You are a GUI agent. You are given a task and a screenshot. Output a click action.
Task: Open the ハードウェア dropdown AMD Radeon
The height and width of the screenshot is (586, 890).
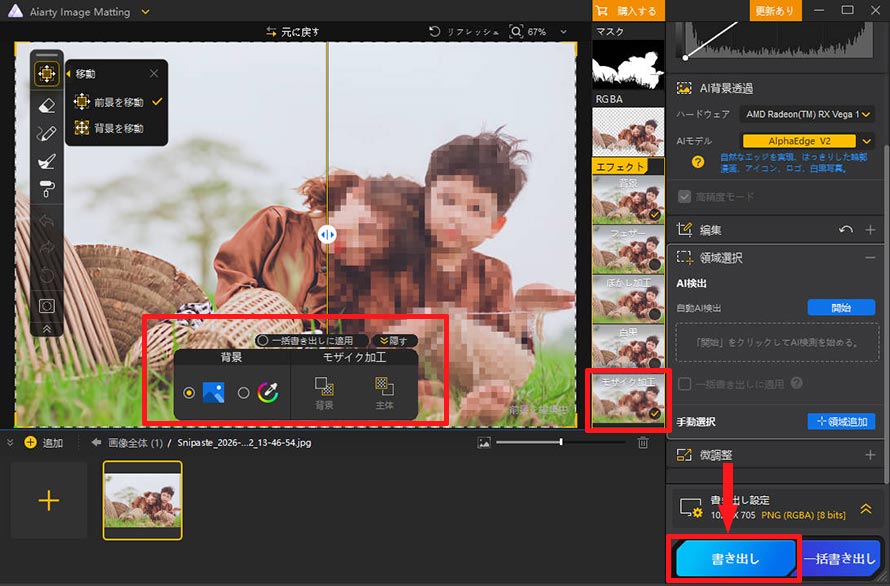point(806,114)
